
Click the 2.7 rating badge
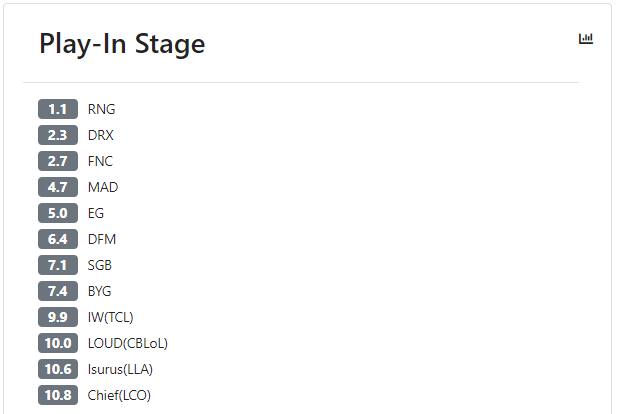(57, 161)
